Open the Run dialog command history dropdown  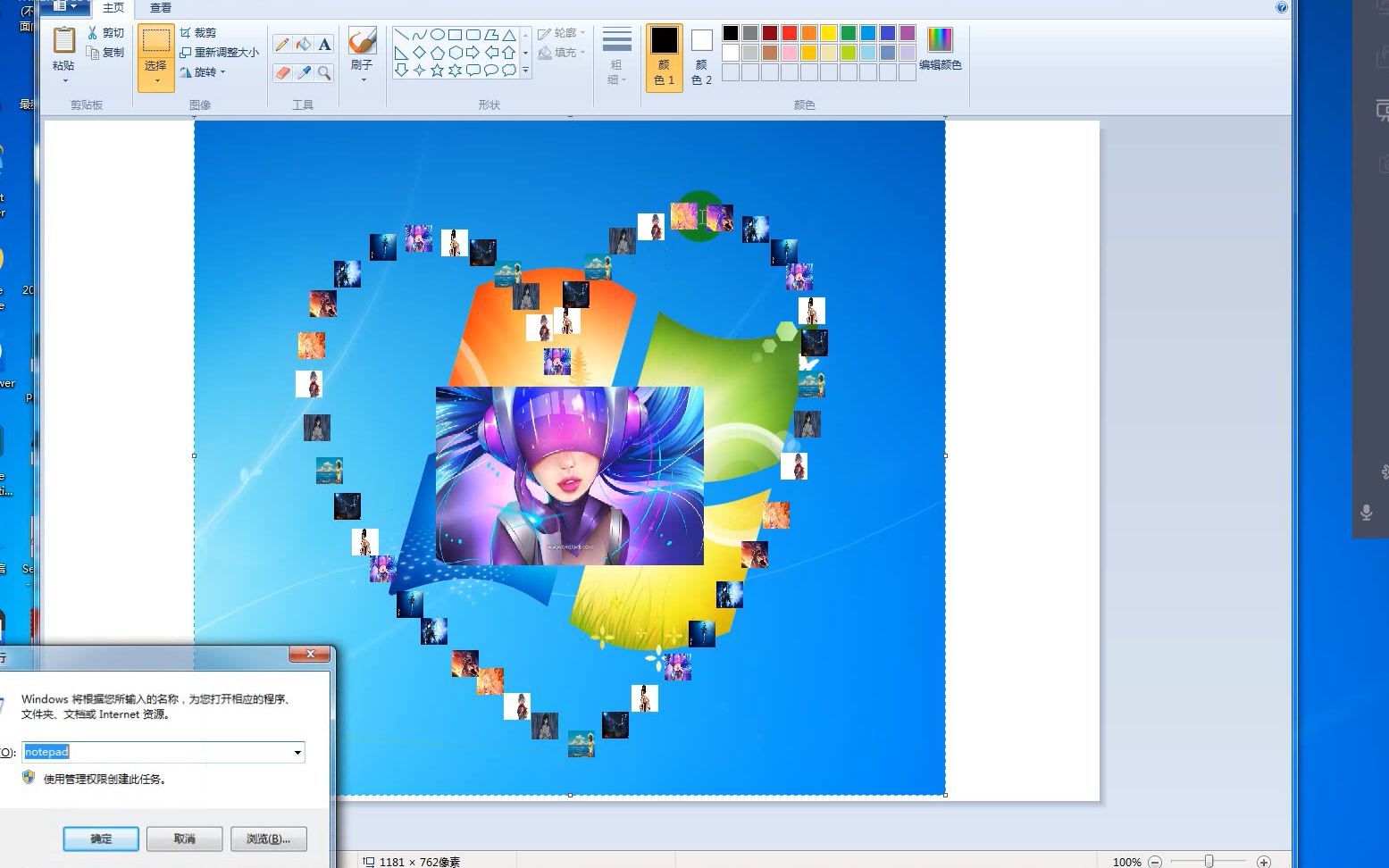(297, 753)
